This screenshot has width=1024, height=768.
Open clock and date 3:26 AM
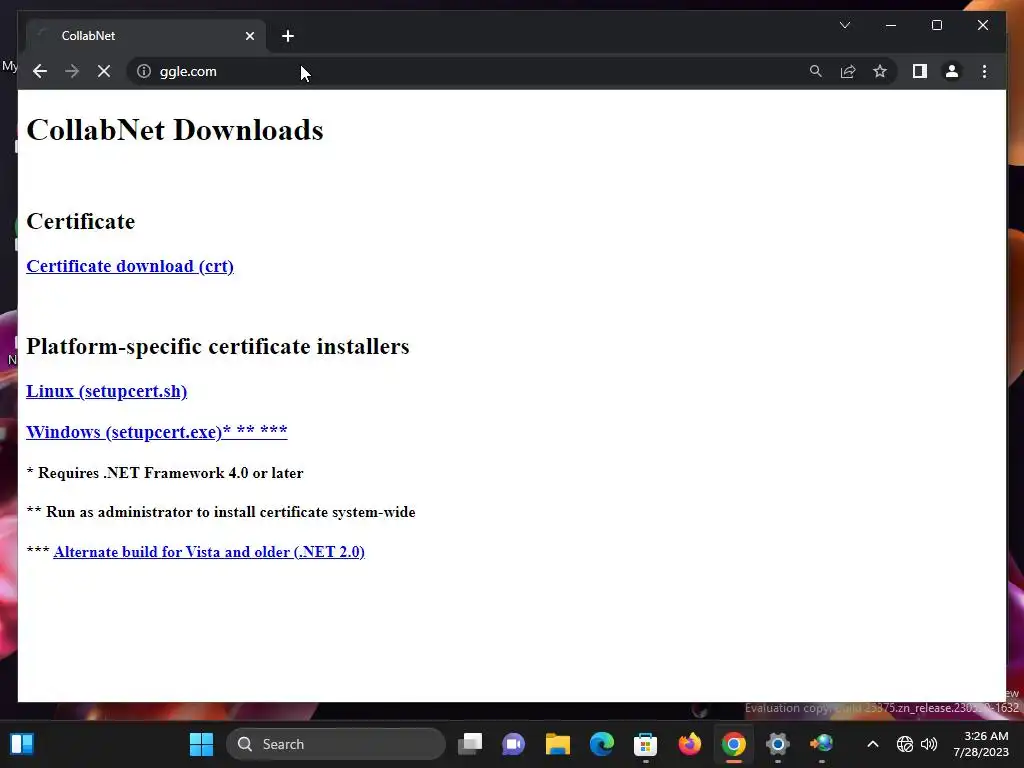point(981,744)
